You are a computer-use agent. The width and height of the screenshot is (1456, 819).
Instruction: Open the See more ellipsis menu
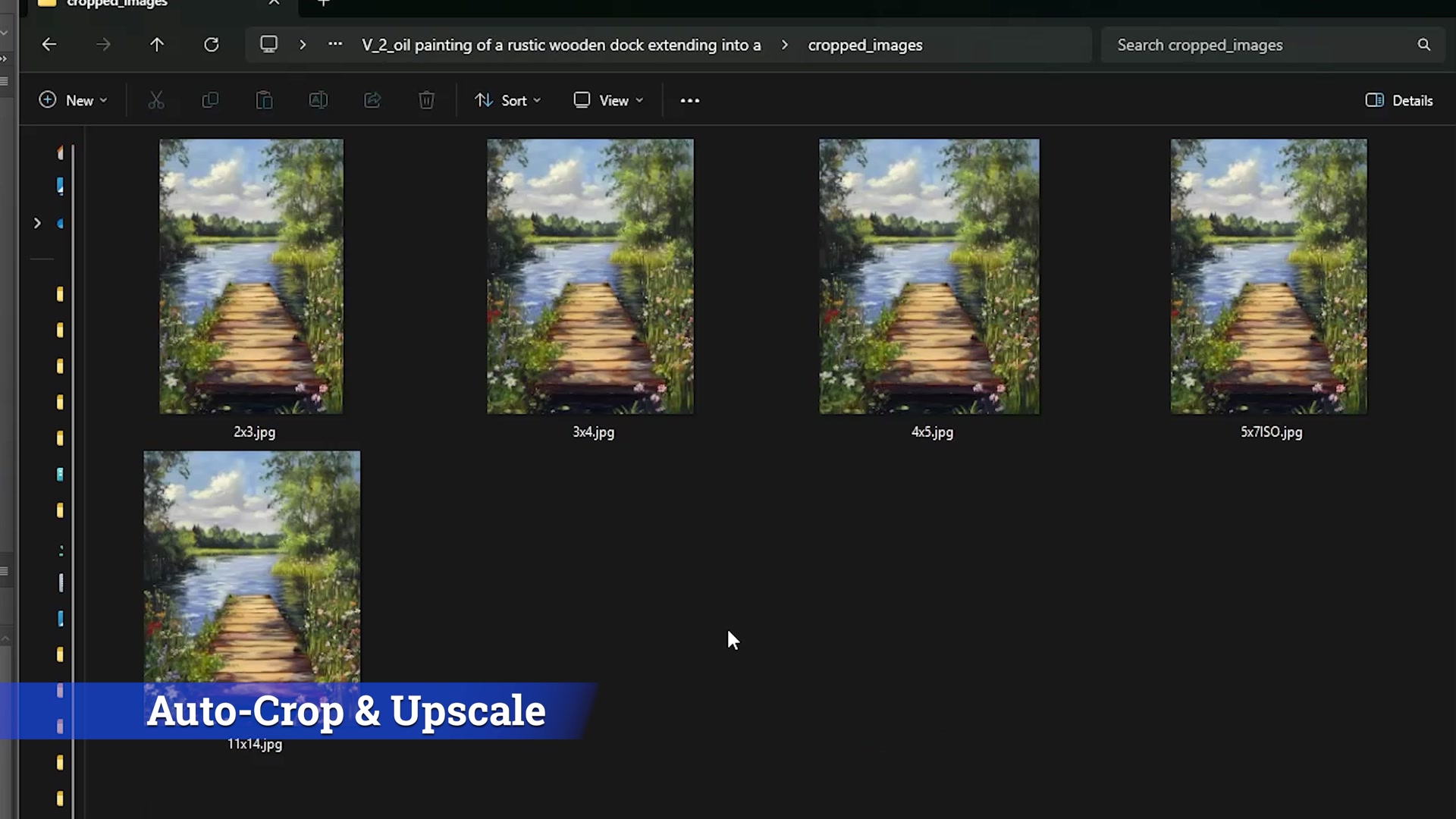point(690,100)
